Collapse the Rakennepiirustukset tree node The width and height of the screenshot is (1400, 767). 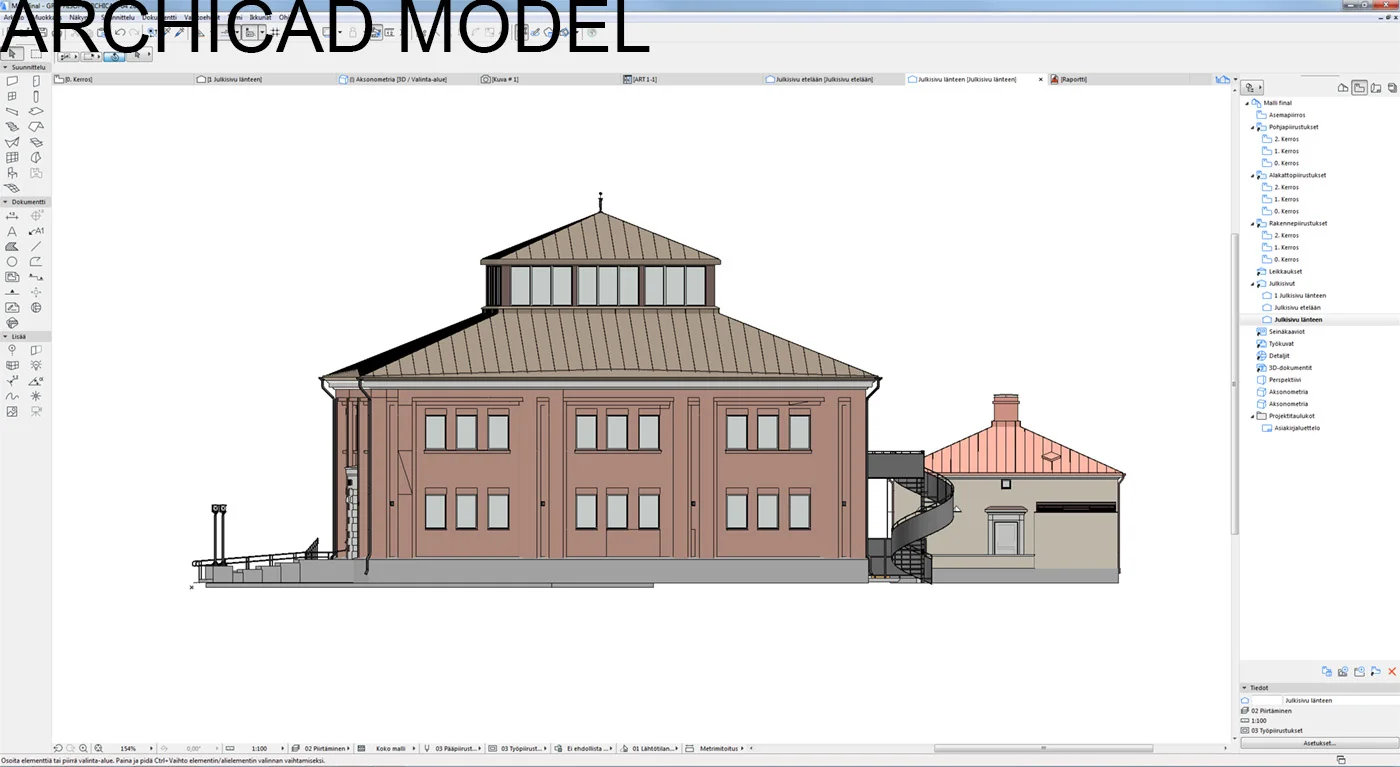1252,224
